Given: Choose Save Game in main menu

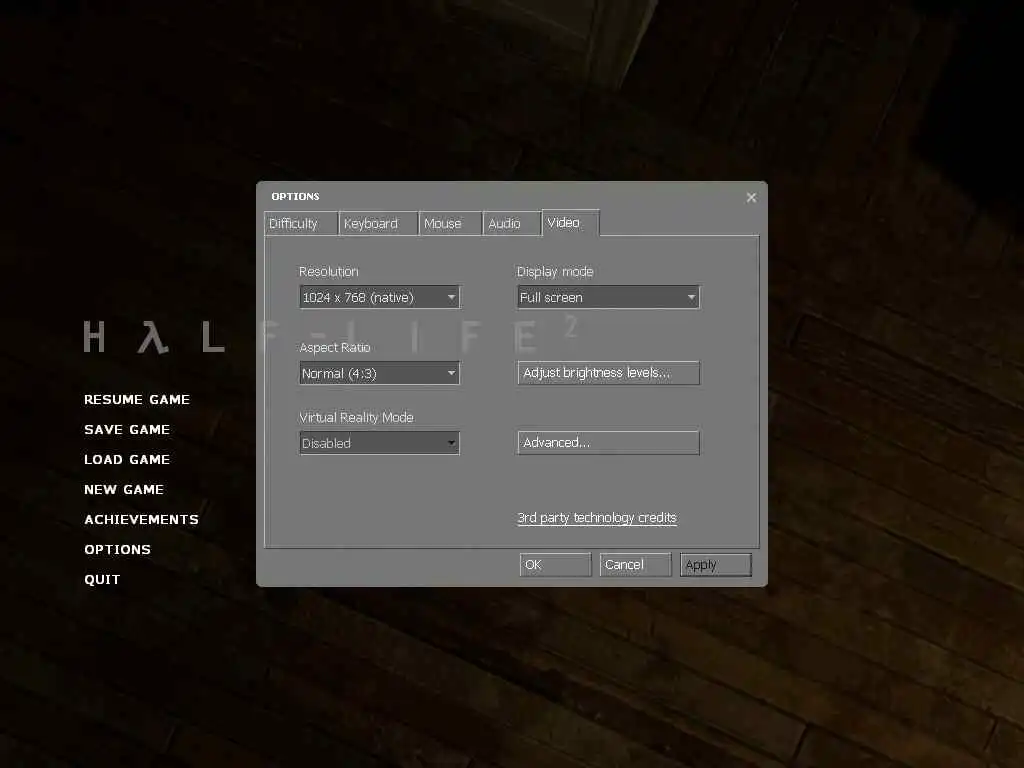Looking at the screenshot, I should 127,430.
